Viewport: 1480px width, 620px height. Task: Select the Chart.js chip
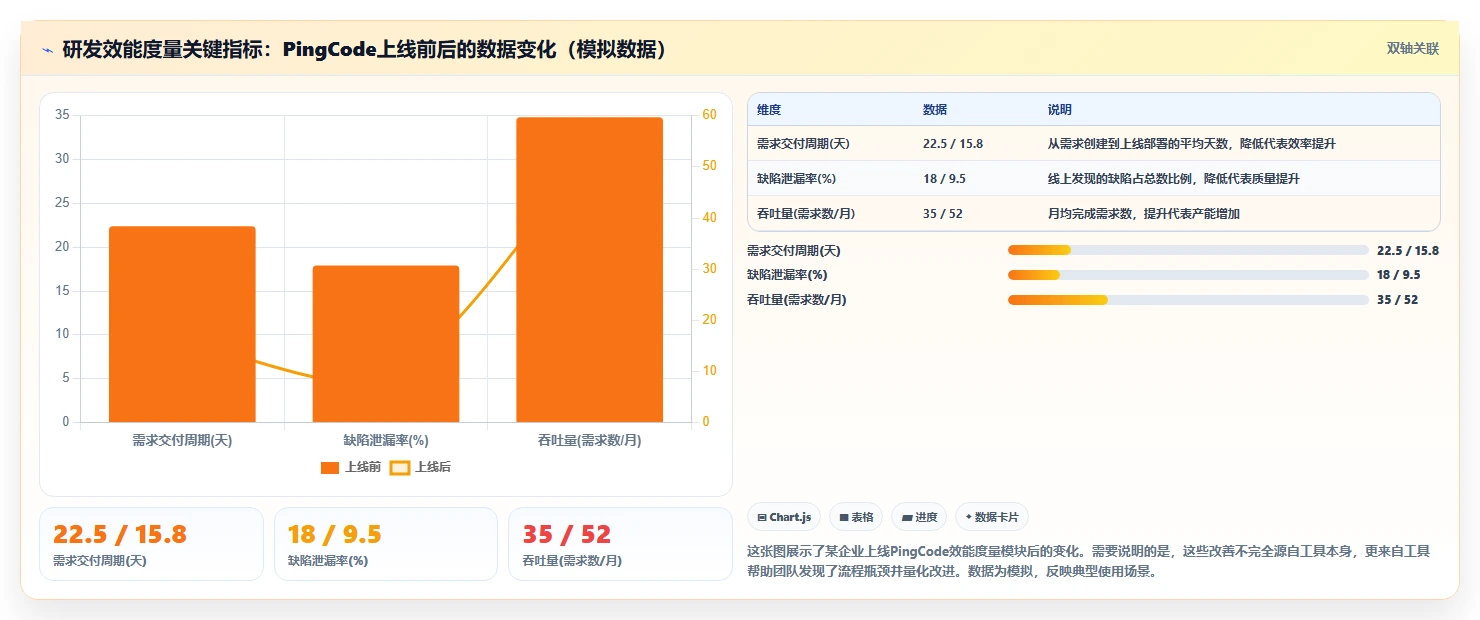point(784,517)
